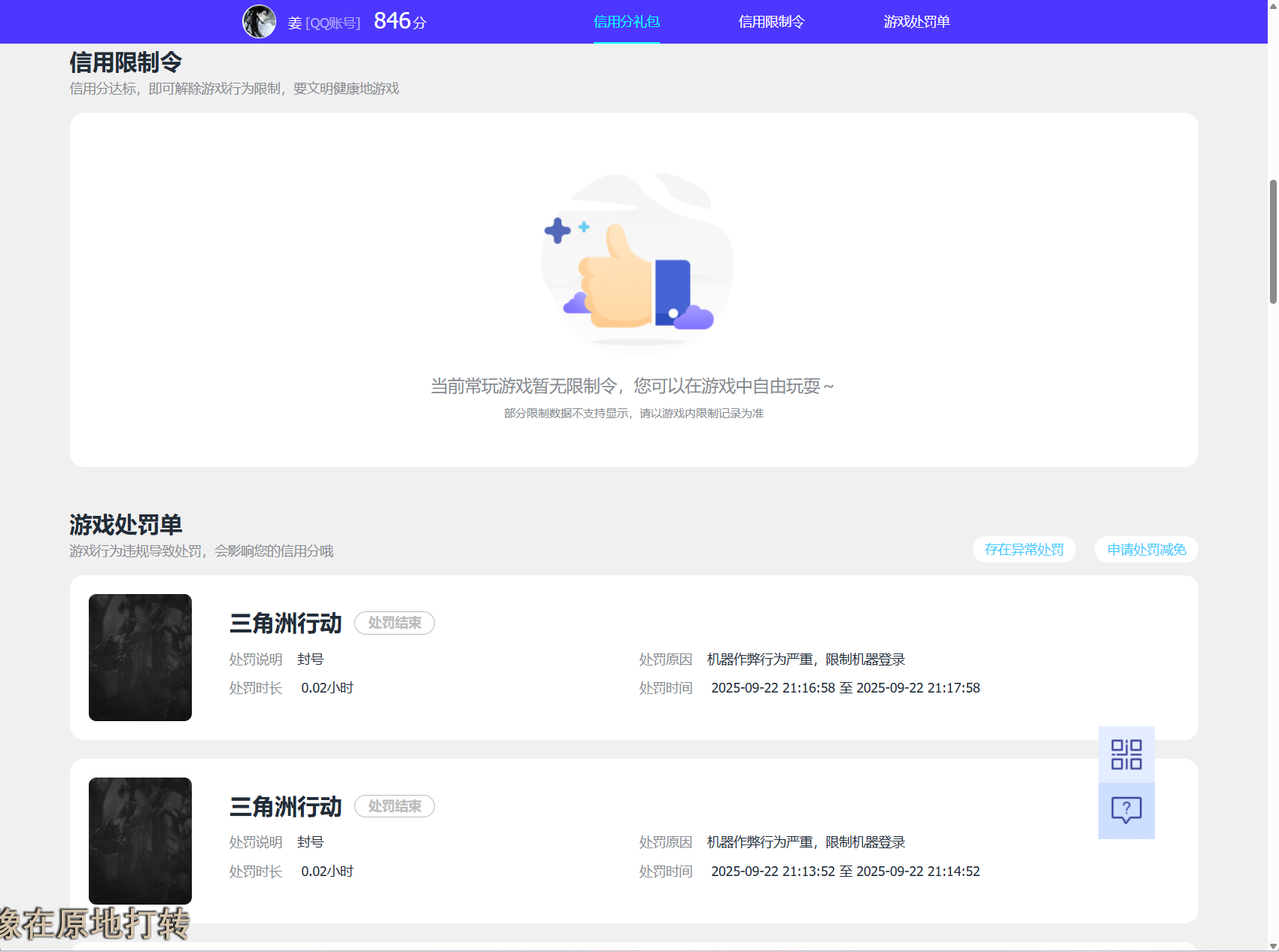This screenshot has height=952, width=1279.
Task: Click the scrollbar down arrow
Action: (1273, 946)
